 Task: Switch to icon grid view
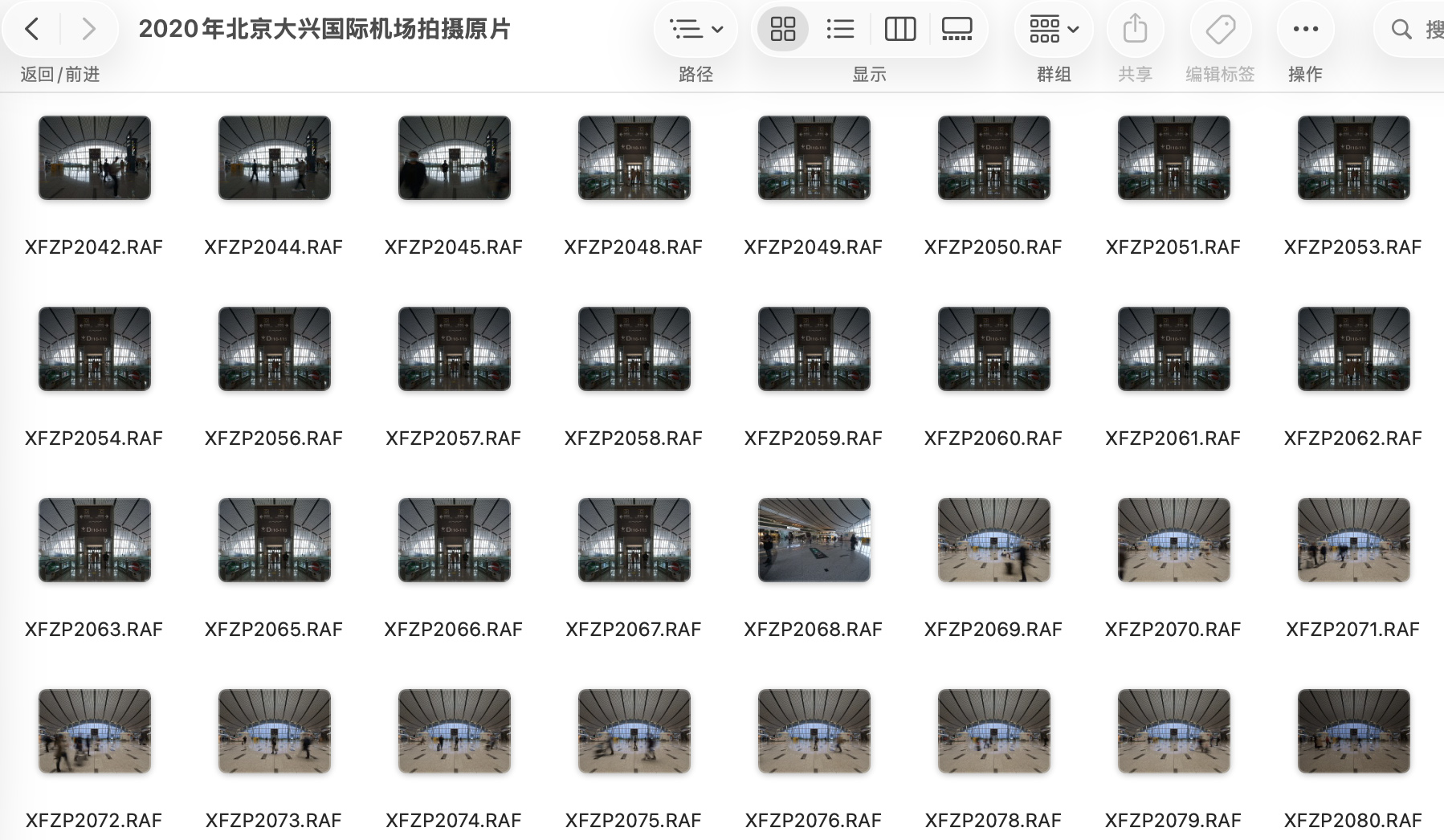pyautogui.click(x=783, y=30)
